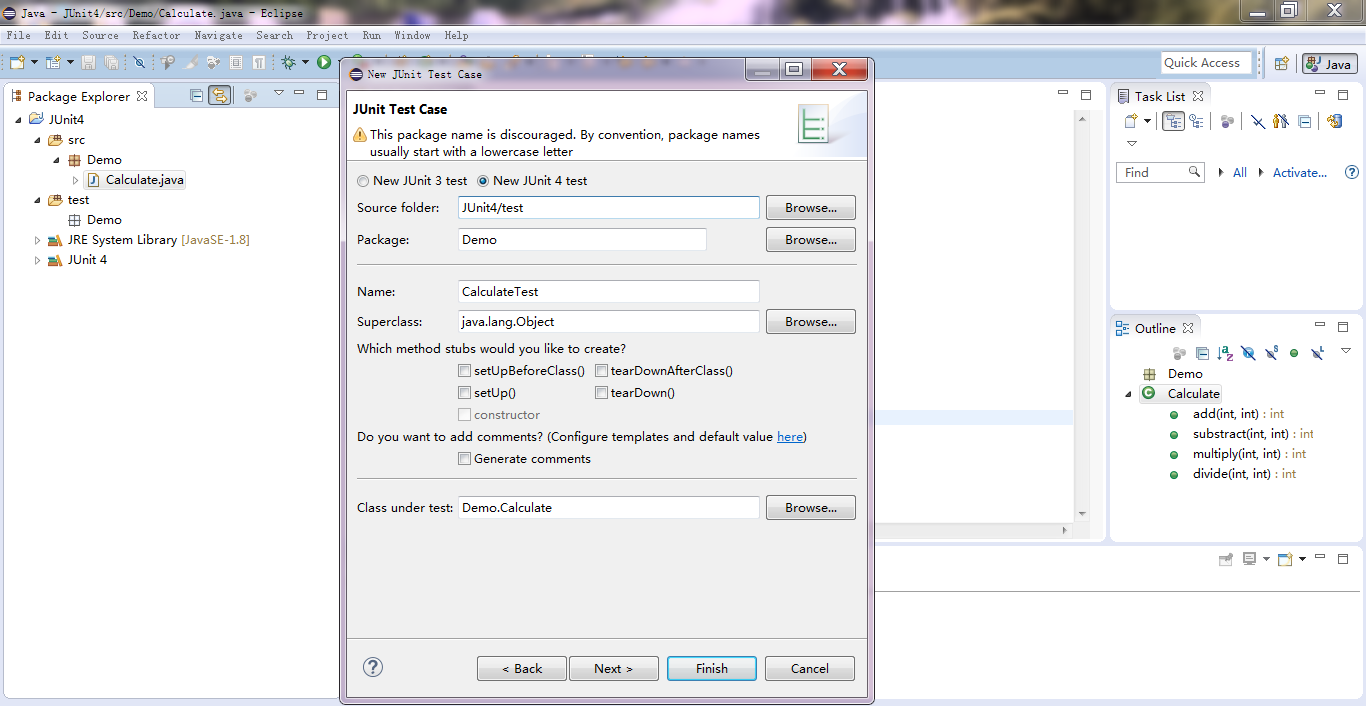Click Class under test input field
This screenshot has height=706, width=1366.
(x=608, y=508)
